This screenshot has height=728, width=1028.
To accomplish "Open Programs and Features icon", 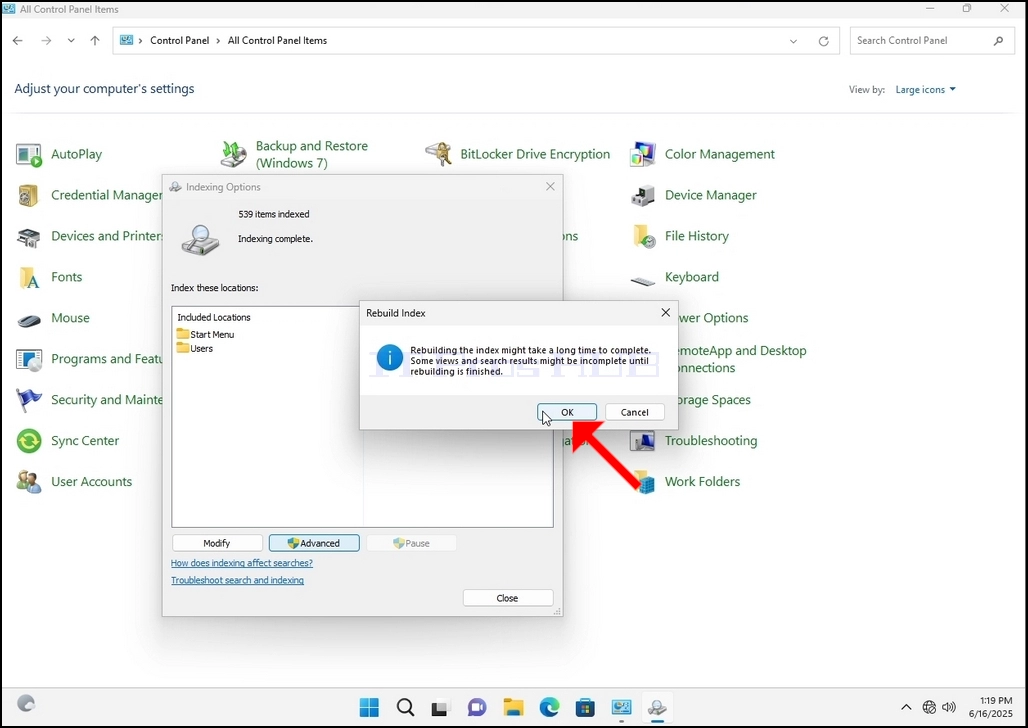I will click(x=28, y=359).
